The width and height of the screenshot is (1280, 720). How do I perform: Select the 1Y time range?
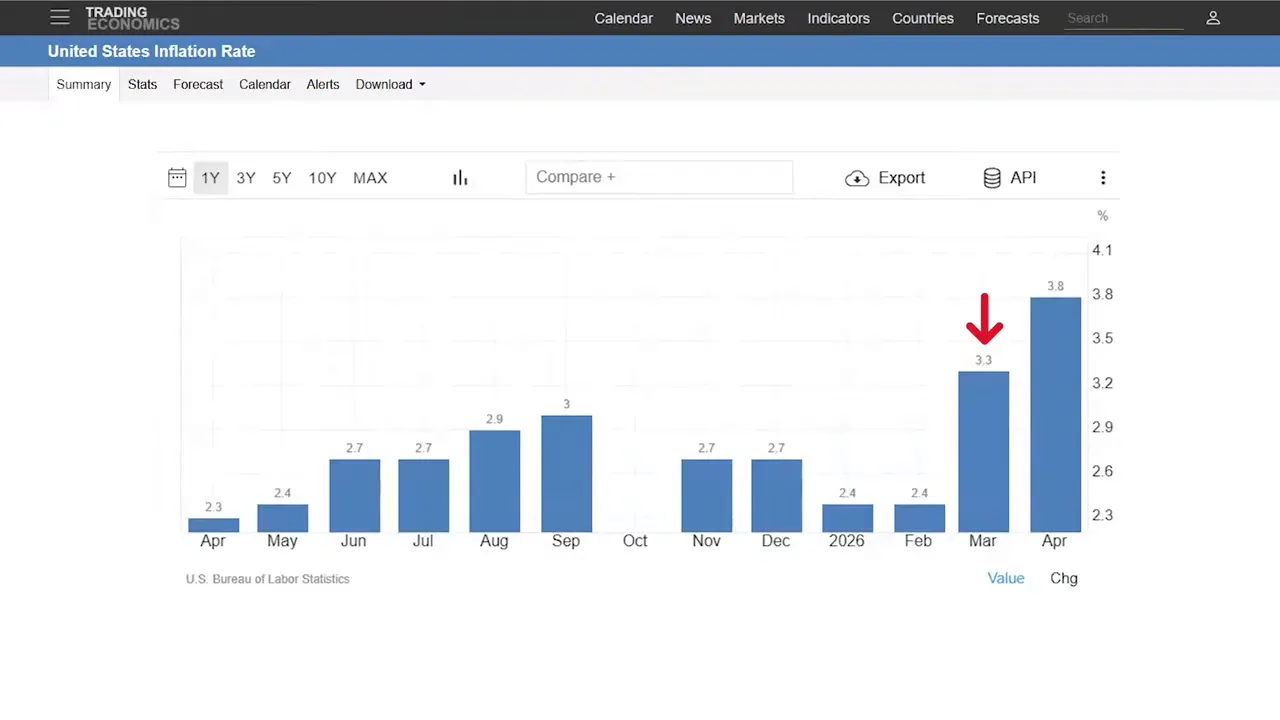click(x=210, y=178)
